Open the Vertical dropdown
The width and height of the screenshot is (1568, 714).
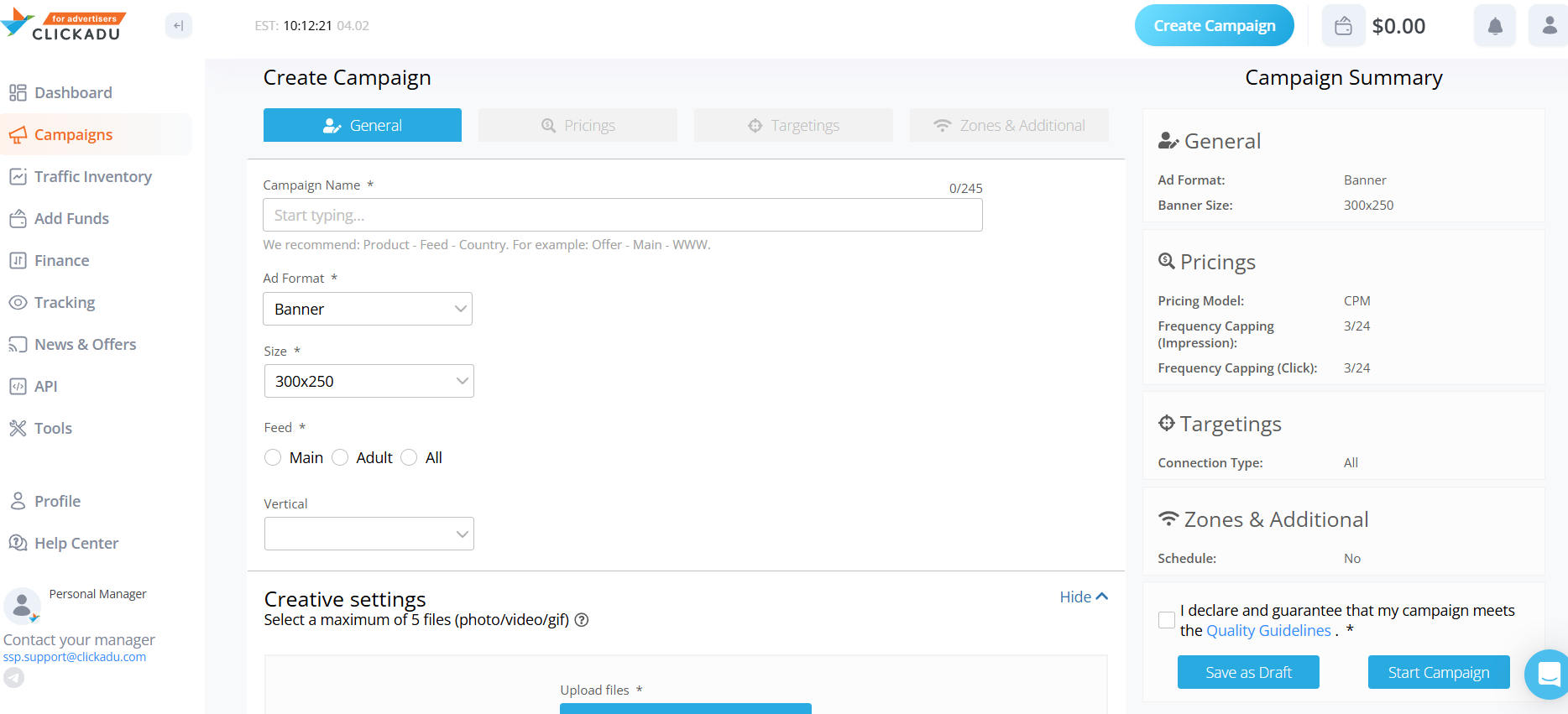click(368, 534)
